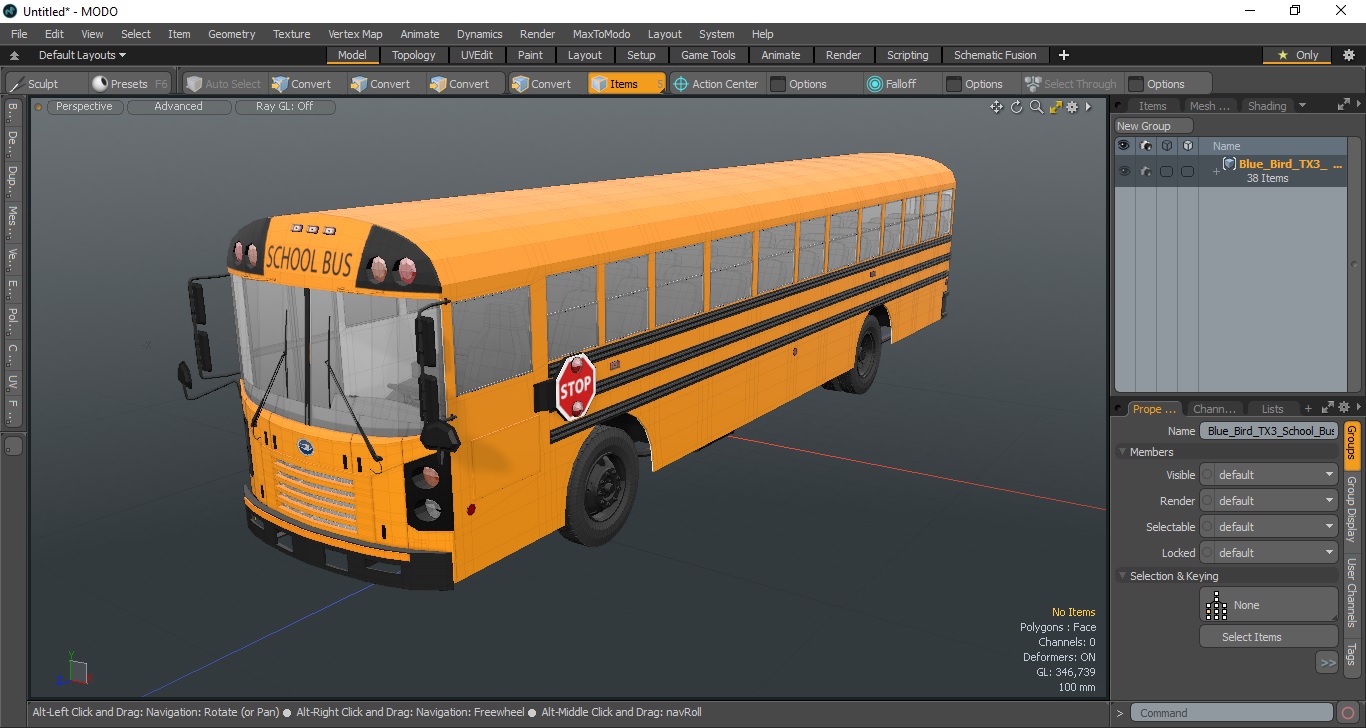The width and height of the screenshot is (1366, 728).
Task: Open the Texture menu
Action: pos(291,34)
